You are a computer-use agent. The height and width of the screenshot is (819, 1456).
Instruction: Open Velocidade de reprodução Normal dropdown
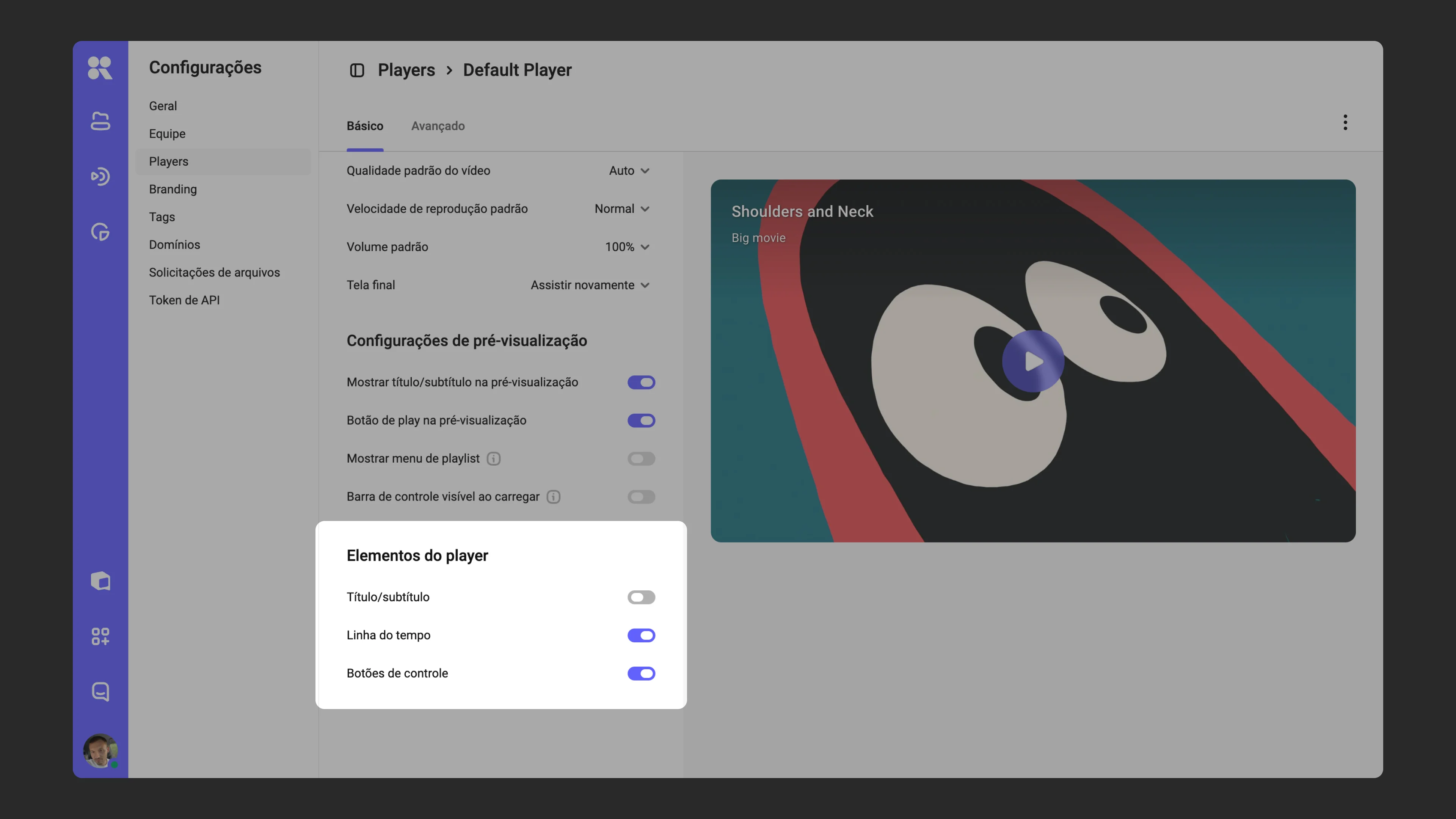(x=622, y=209)
